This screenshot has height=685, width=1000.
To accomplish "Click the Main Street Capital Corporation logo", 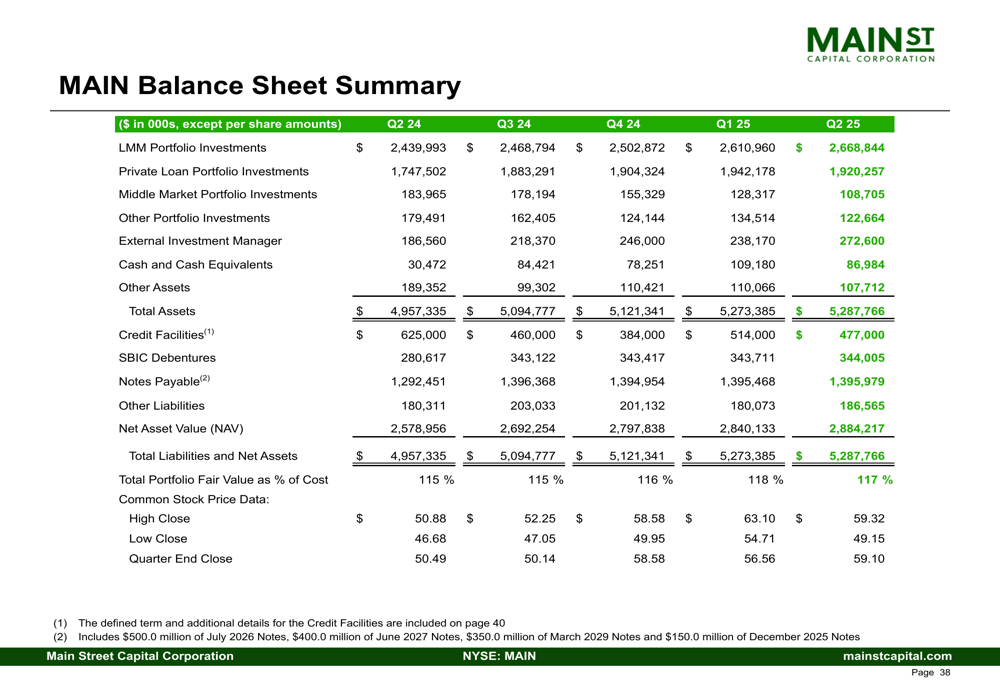I will coord(871,45).
